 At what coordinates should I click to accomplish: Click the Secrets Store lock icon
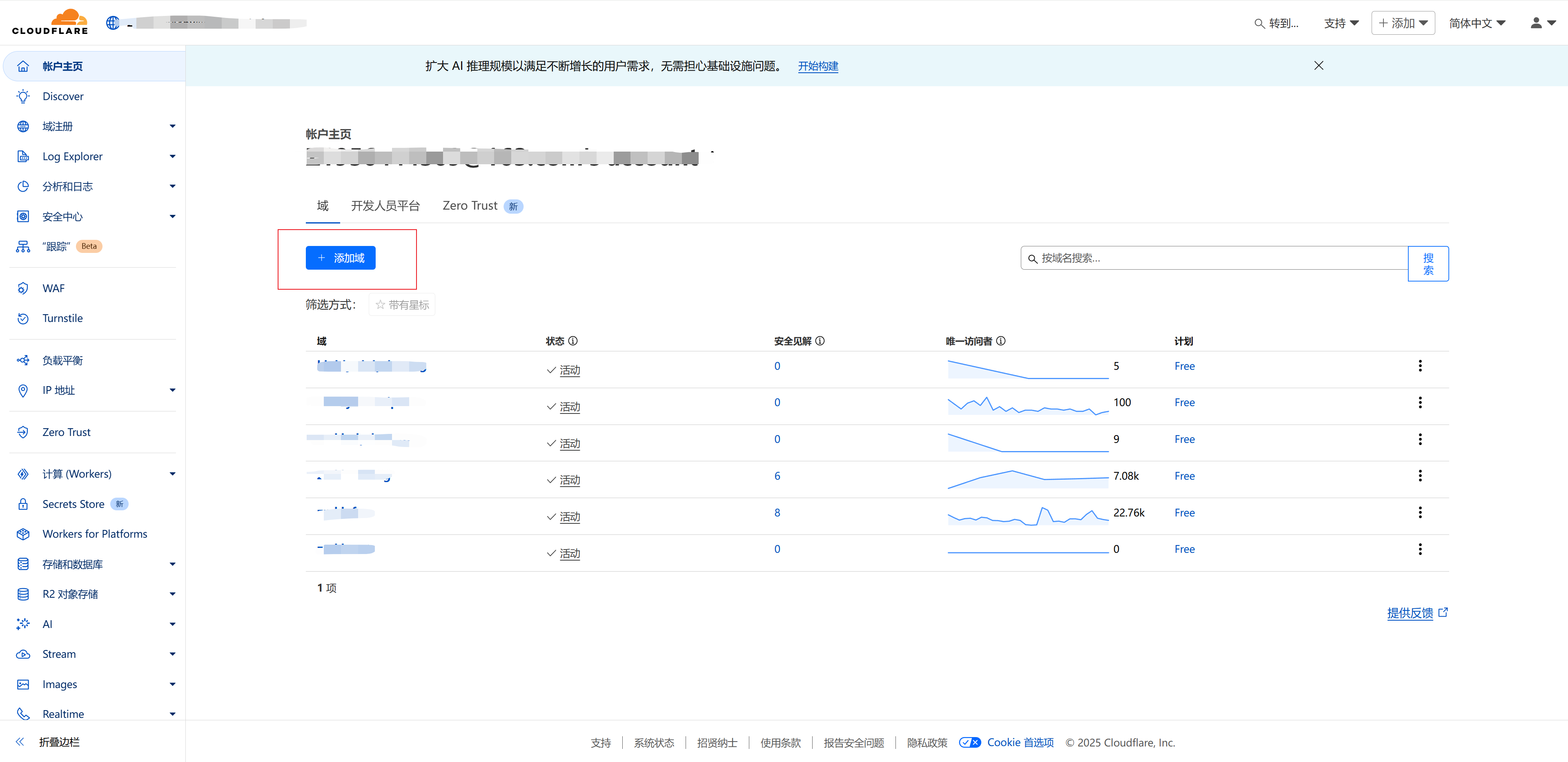pos(23,504)
